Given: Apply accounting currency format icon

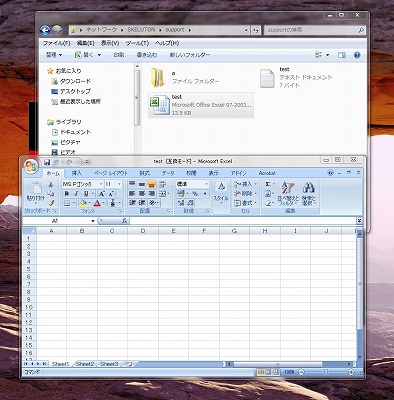Looking at the screenshot, I should pos(181,194).
